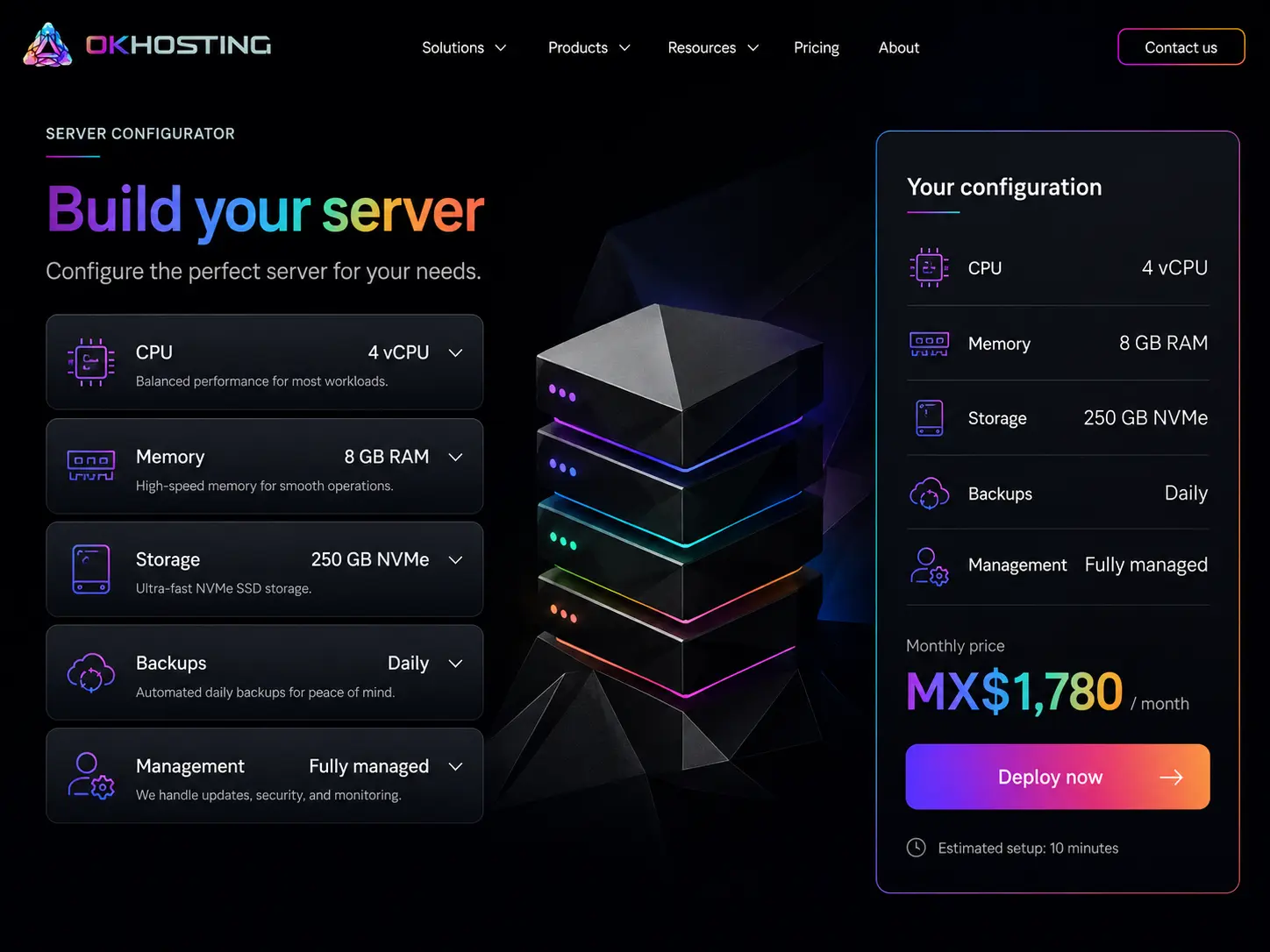Viewport: 1270px width, 952px height.
Task: Click the "Build your server" heading
Action: pos(265,210)
